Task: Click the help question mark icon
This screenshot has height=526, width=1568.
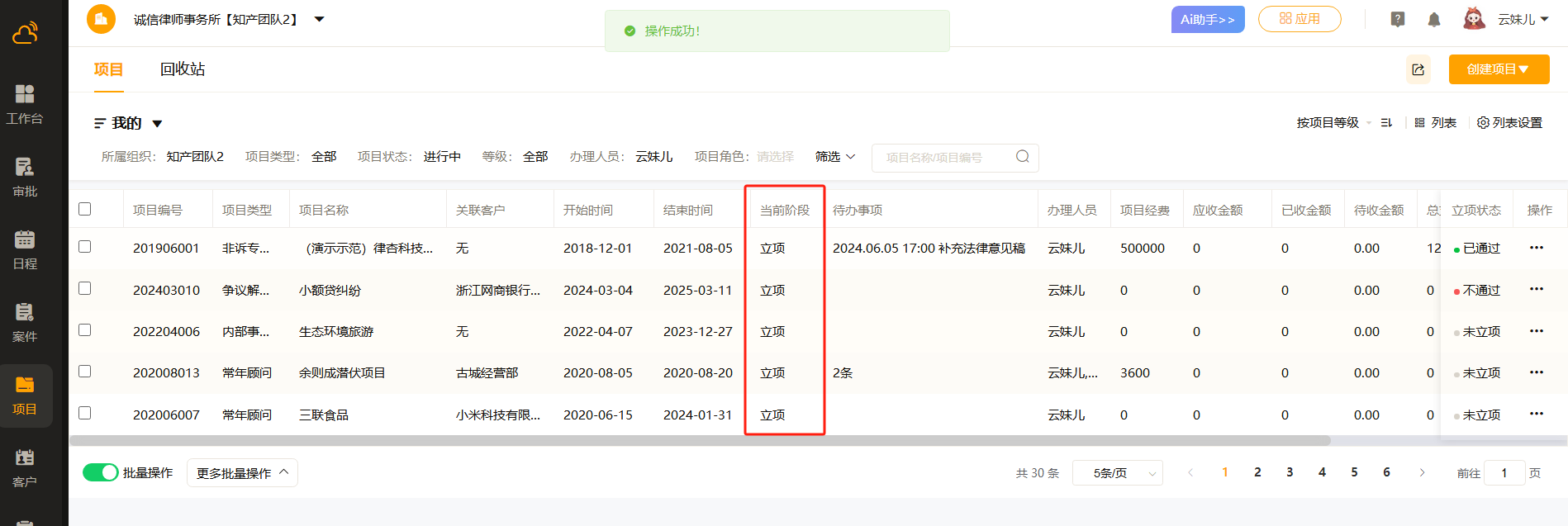Action: [x=1398, y=20]
